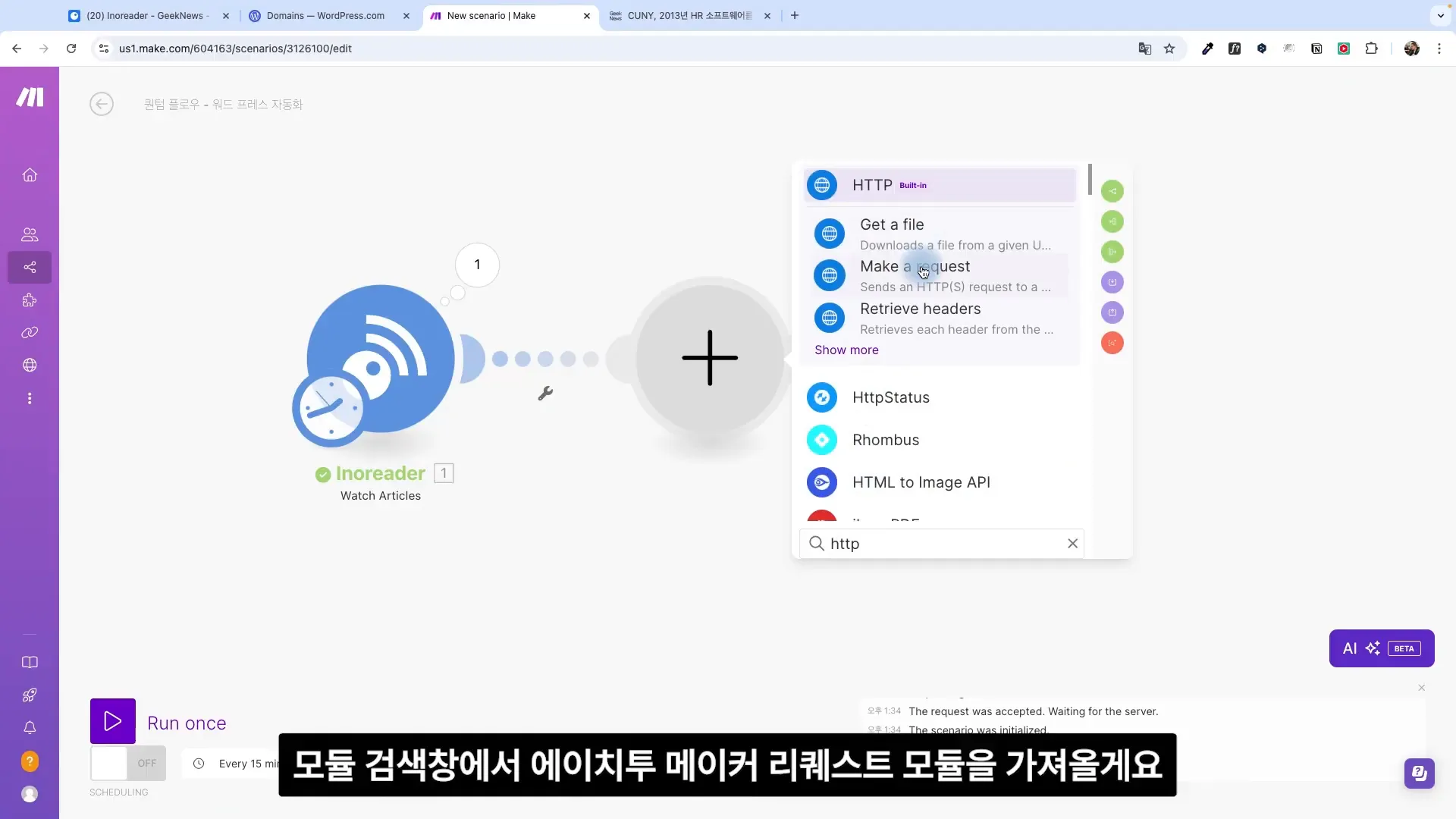Screen dimensions: 1456x819
Task: Click the Rhombus module option
Action: (886, 439)
